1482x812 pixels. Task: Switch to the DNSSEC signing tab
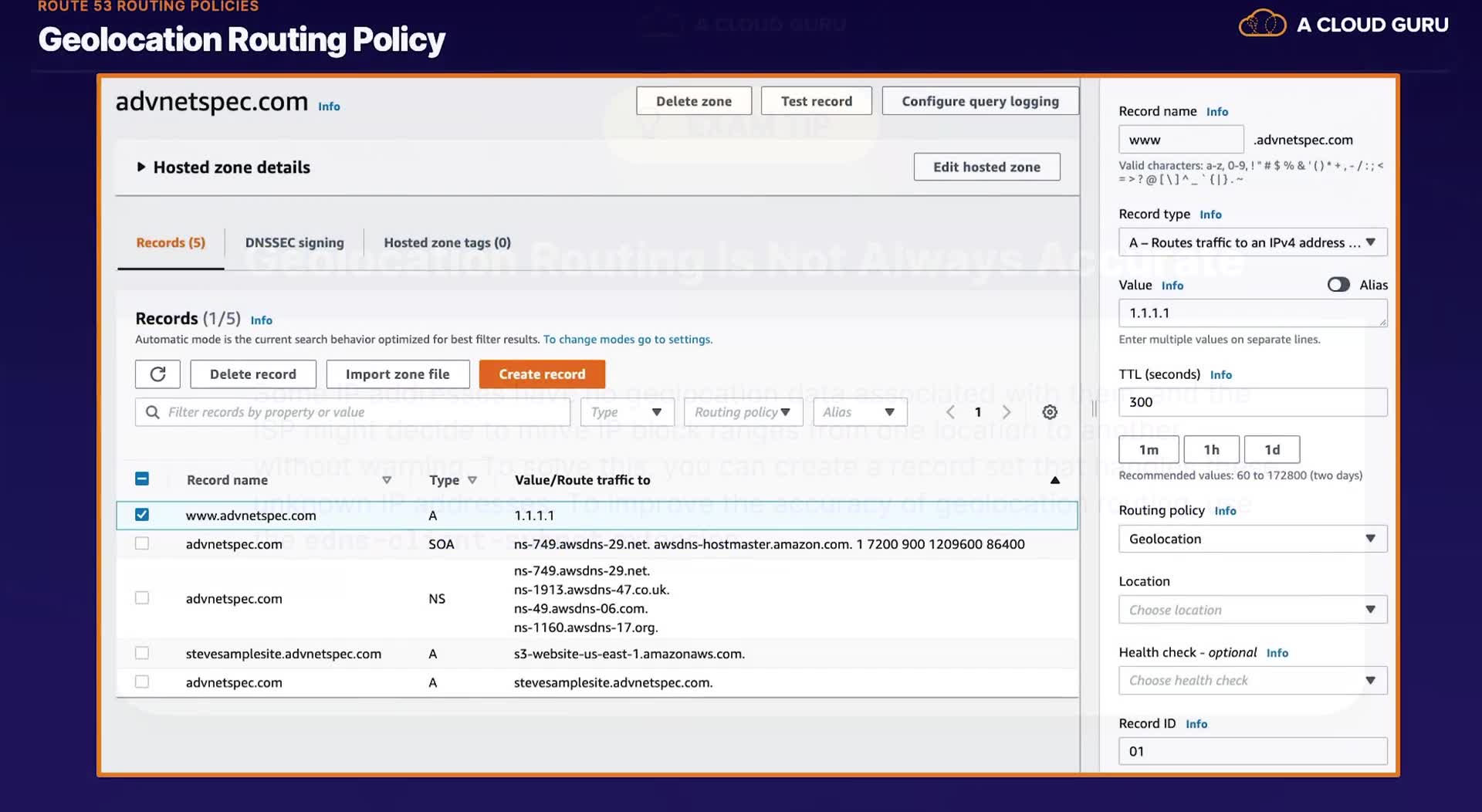pyautogui.click(x=294, y=242)
